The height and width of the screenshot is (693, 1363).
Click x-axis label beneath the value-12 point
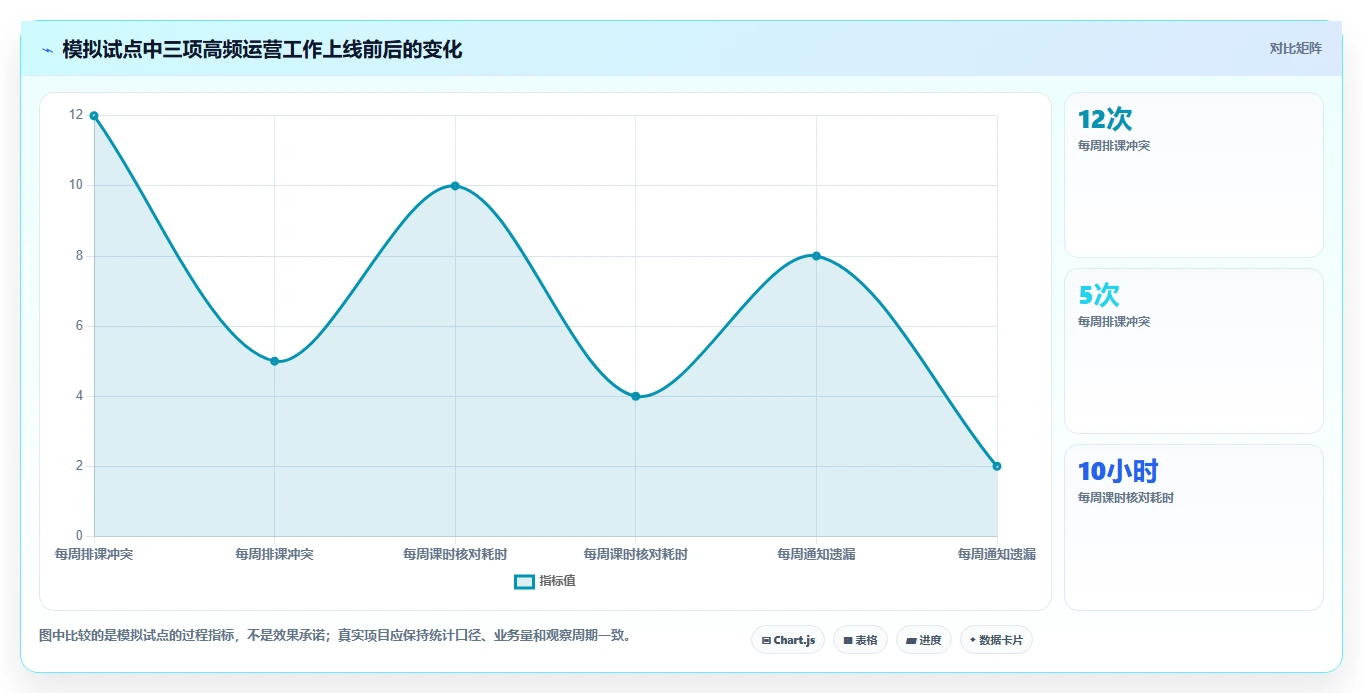(94, 554)
